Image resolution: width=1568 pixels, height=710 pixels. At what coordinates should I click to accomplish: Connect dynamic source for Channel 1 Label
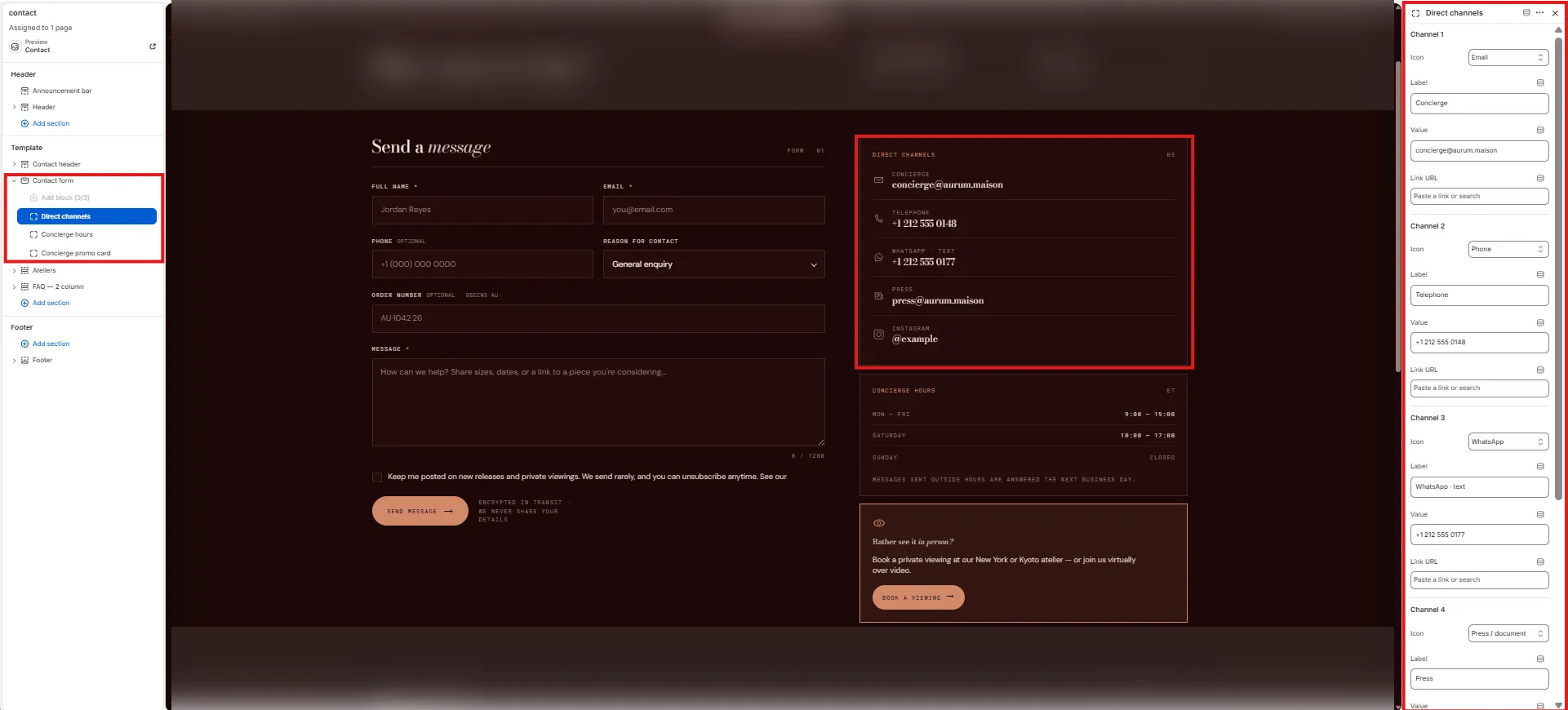click(x=1540, y=82)
